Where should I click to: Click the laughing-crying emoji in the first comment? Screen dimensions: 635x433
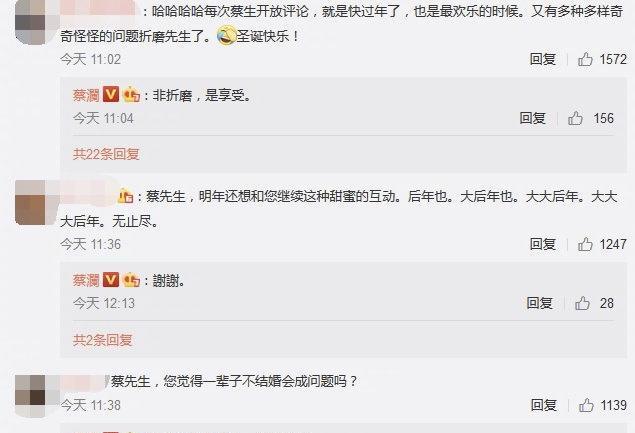226,35
